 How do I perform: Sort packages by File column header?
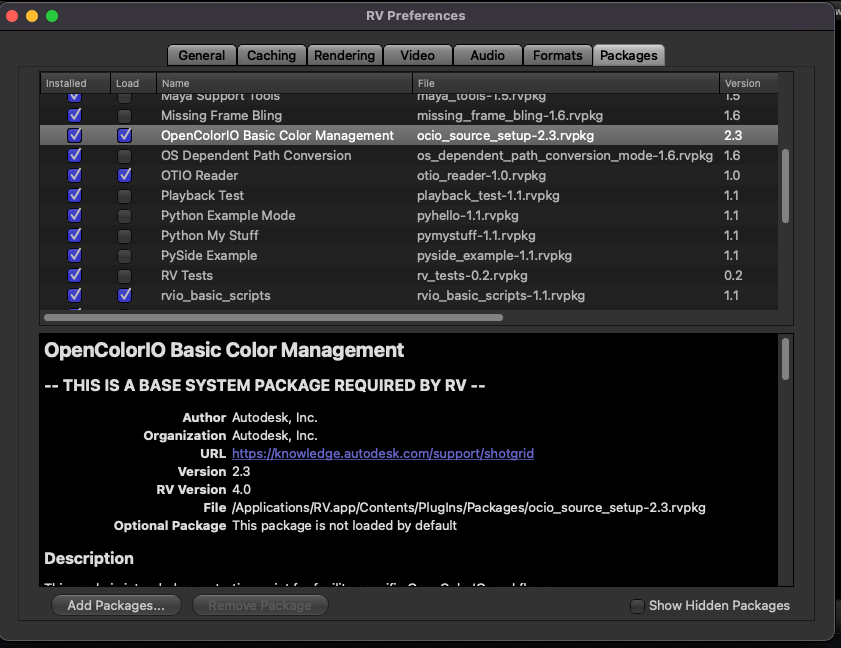click(x=566, y=83)
